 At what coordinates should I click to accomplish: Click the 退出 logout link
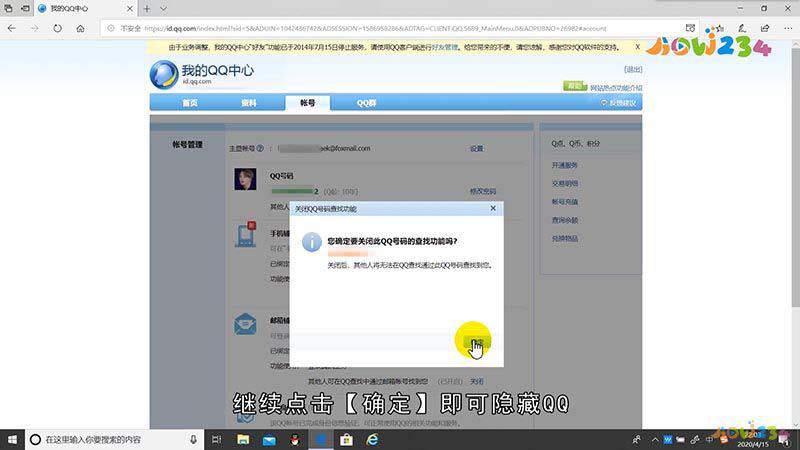coord(633,69)
